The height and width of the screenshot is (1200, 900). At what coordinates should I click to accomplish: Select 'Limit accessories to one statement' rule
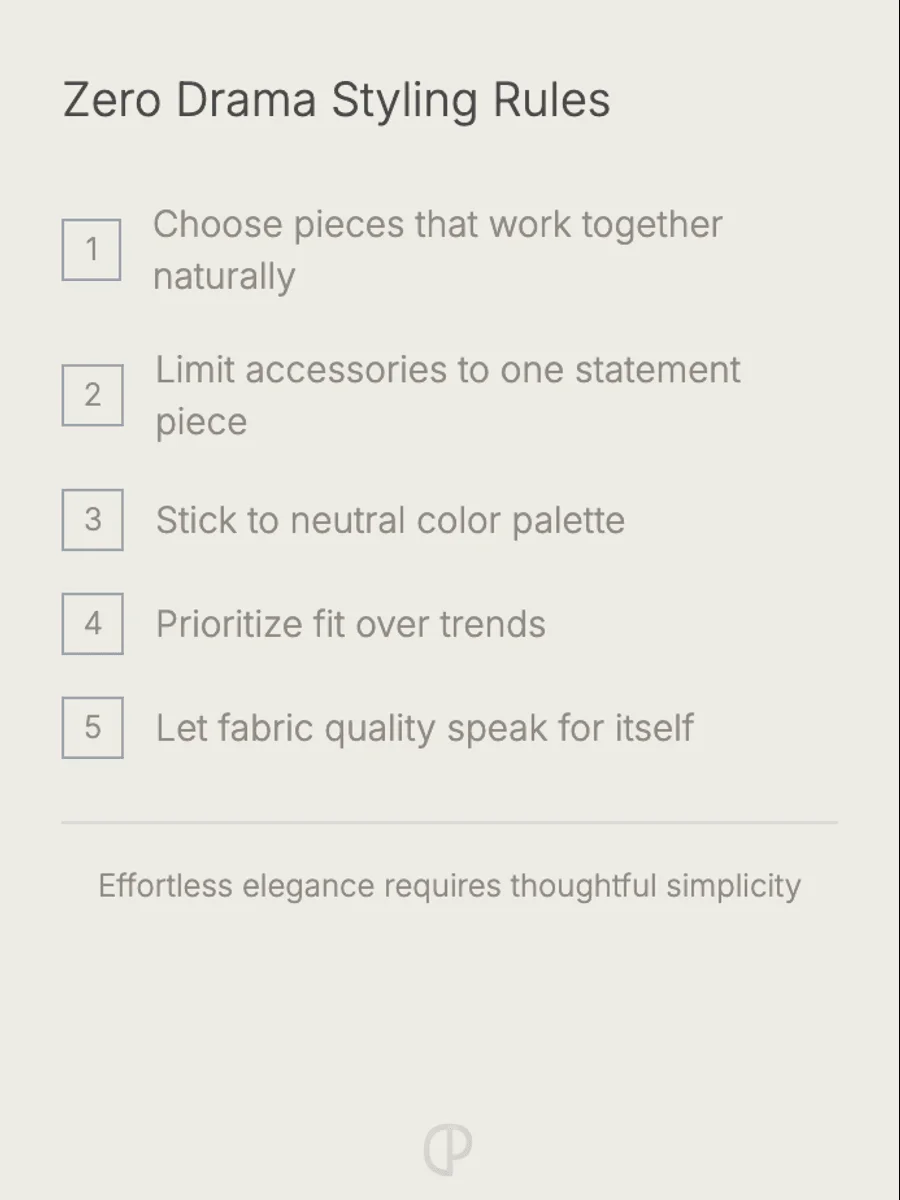point(447,370)
